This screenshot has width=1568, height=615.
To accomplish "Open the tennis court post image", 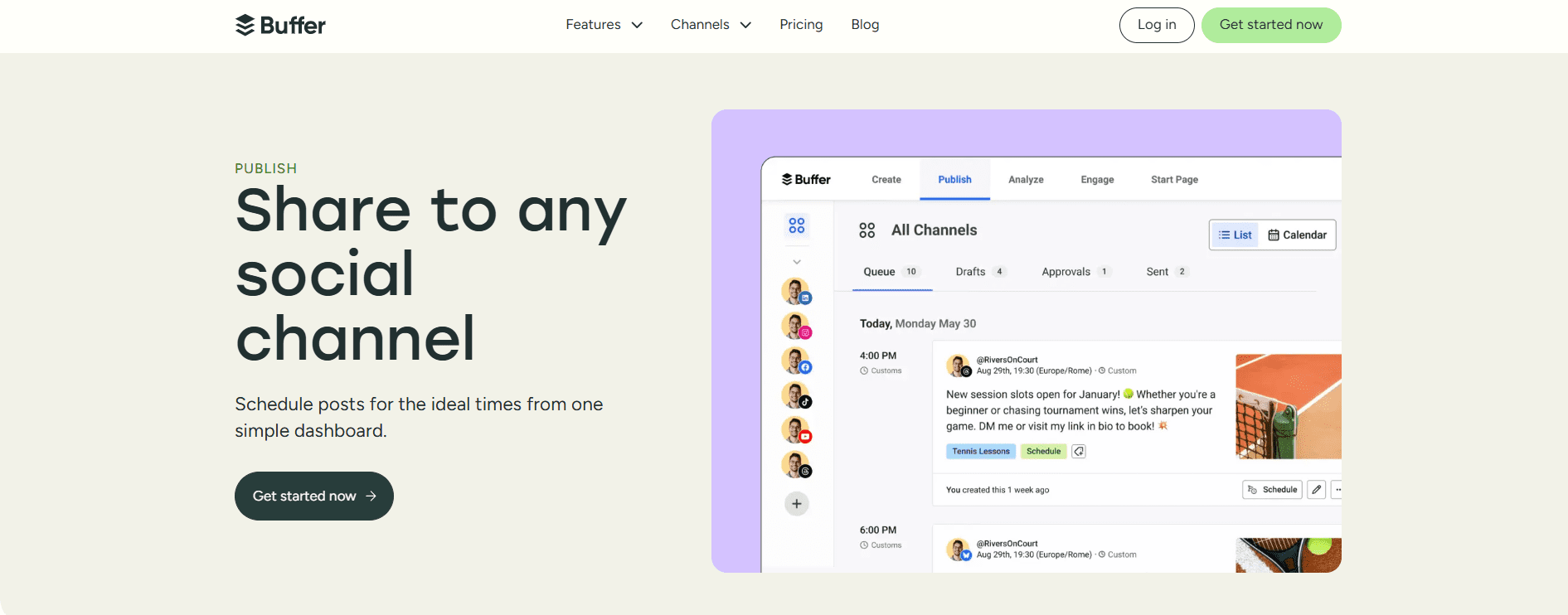I will [1289, 406].
